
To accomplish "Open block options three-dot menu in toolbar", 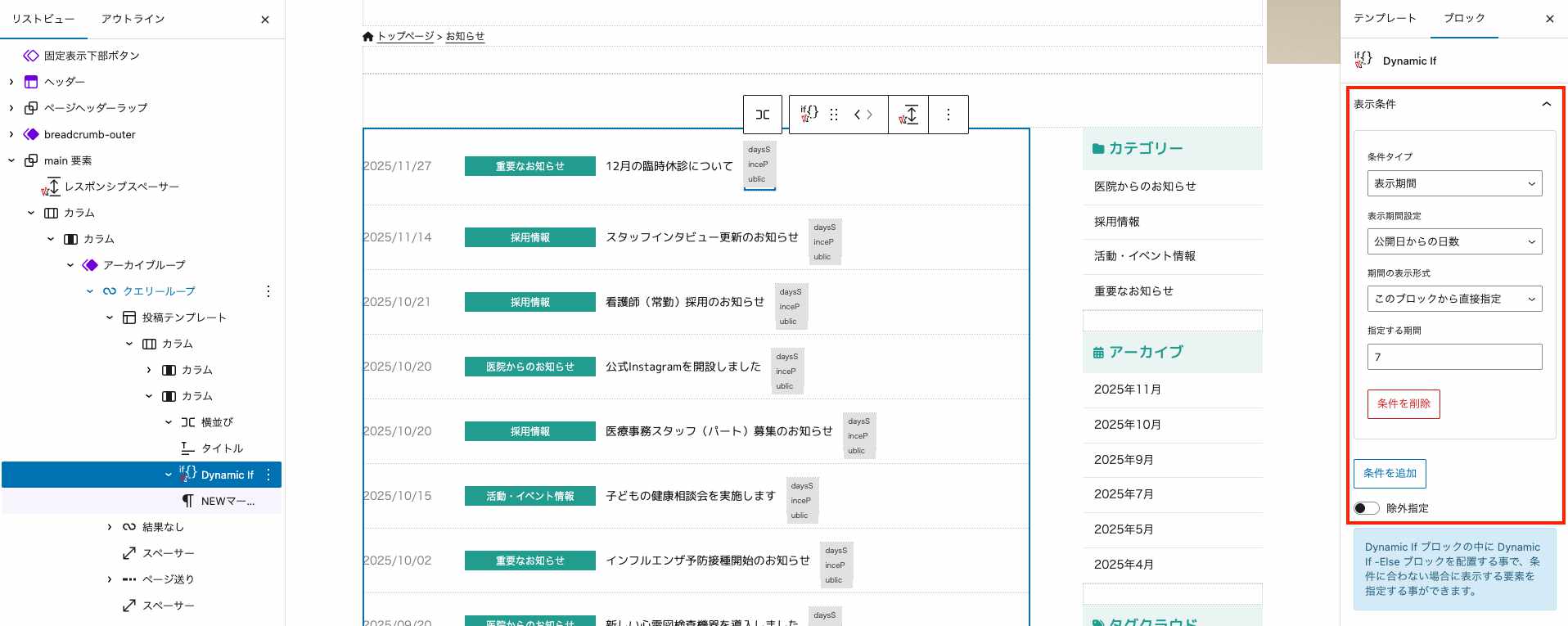I will pos(948,115).
